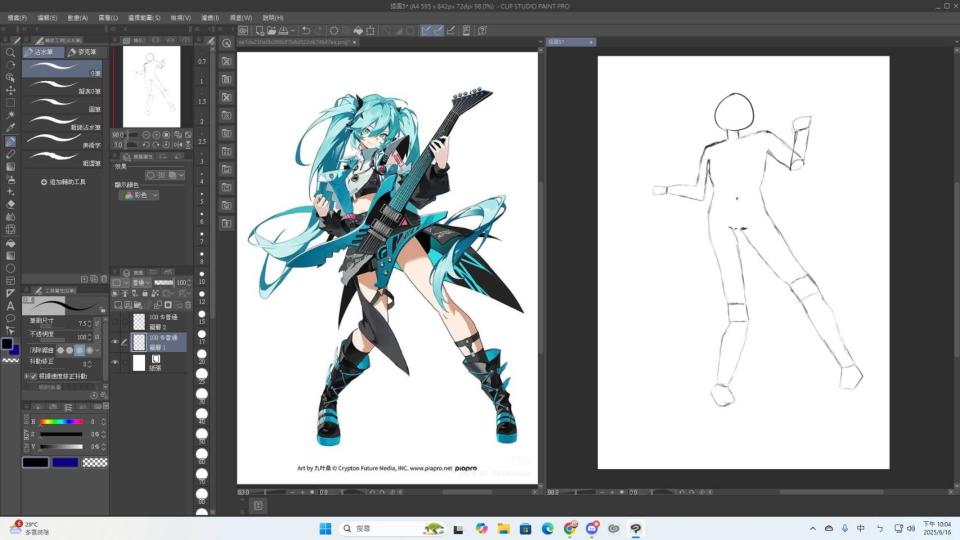
Task: Switch to the Marker sub tool group
Action: [x=83, y=52]
